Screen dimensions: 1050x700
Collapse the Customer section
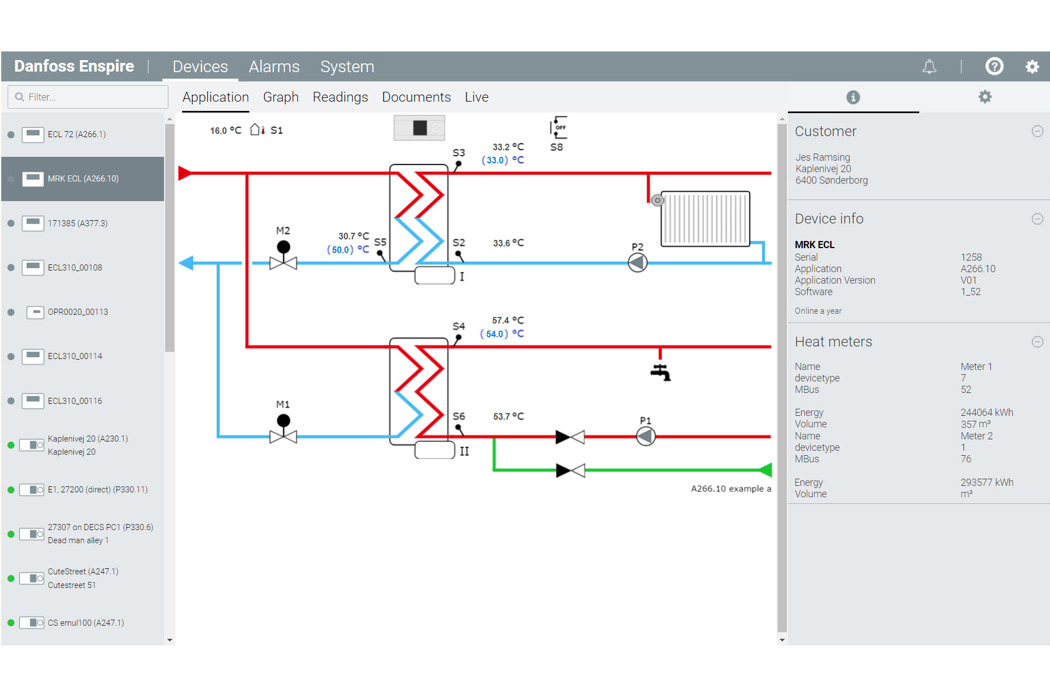pos(1037,132)
